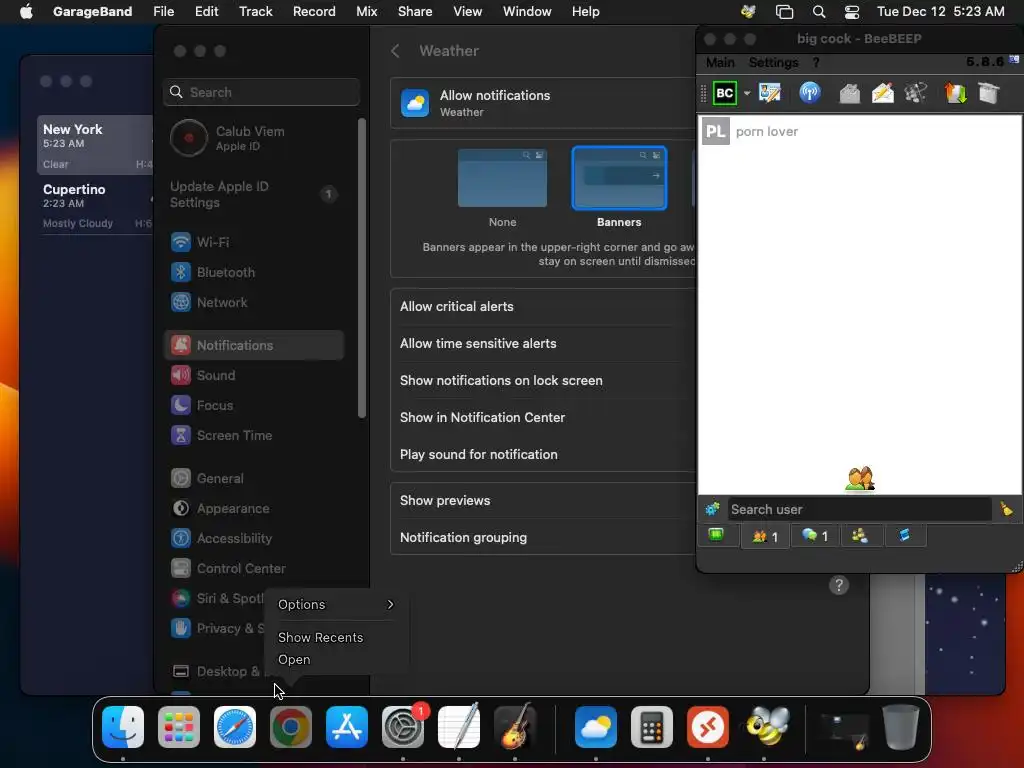Open Google Chrome from the Dock
The width and height of the screenshot is (1024, 768).
click(x=291, y=727)
